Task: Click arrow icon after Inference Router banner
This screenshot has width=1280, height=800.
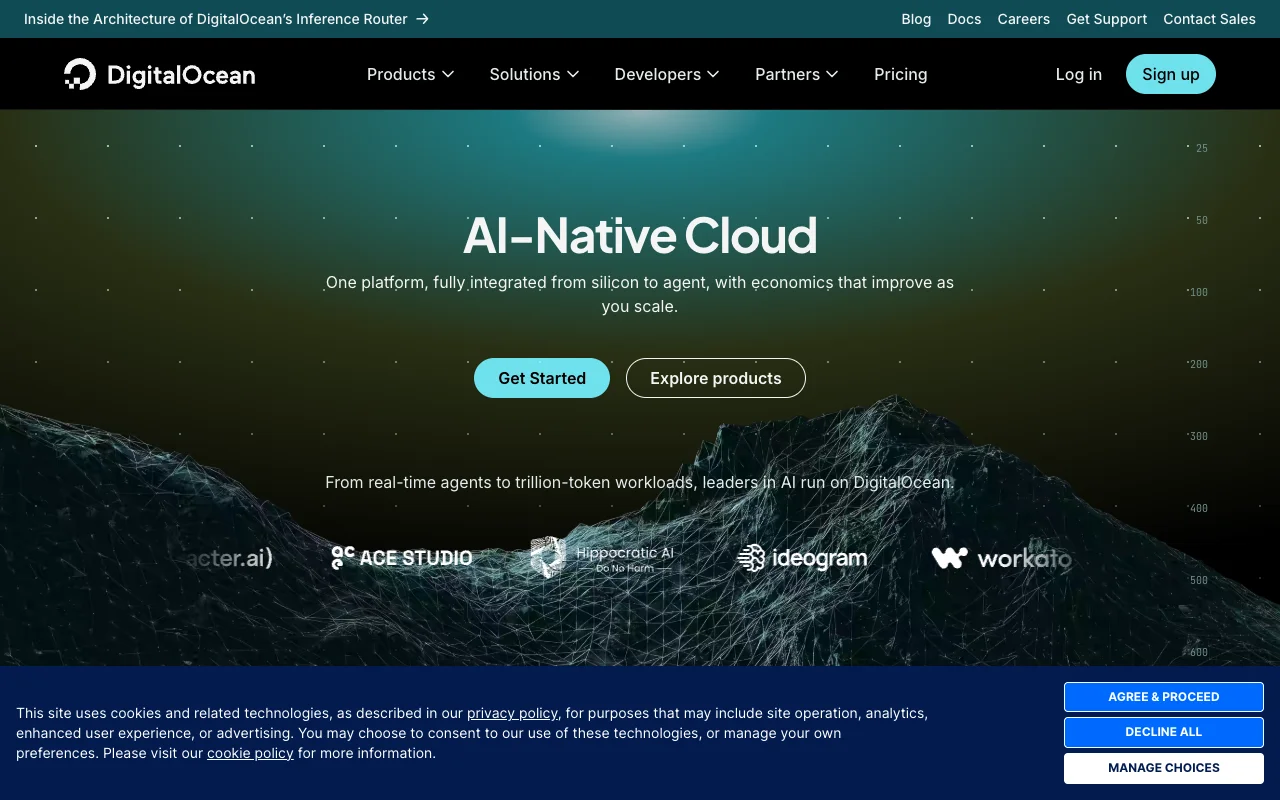Action: (x=423, y=19)
